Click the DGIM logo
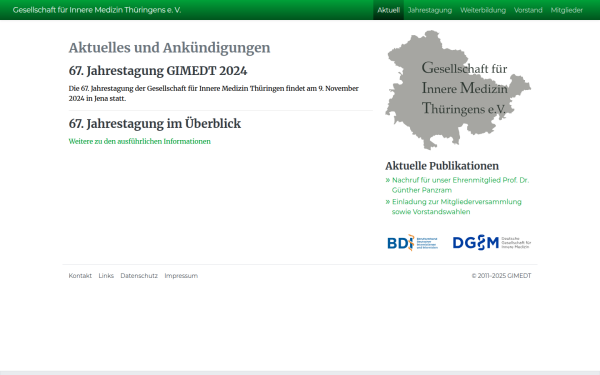Image resolution: width=600 pixels, height=375 pixels. (492, 243)
